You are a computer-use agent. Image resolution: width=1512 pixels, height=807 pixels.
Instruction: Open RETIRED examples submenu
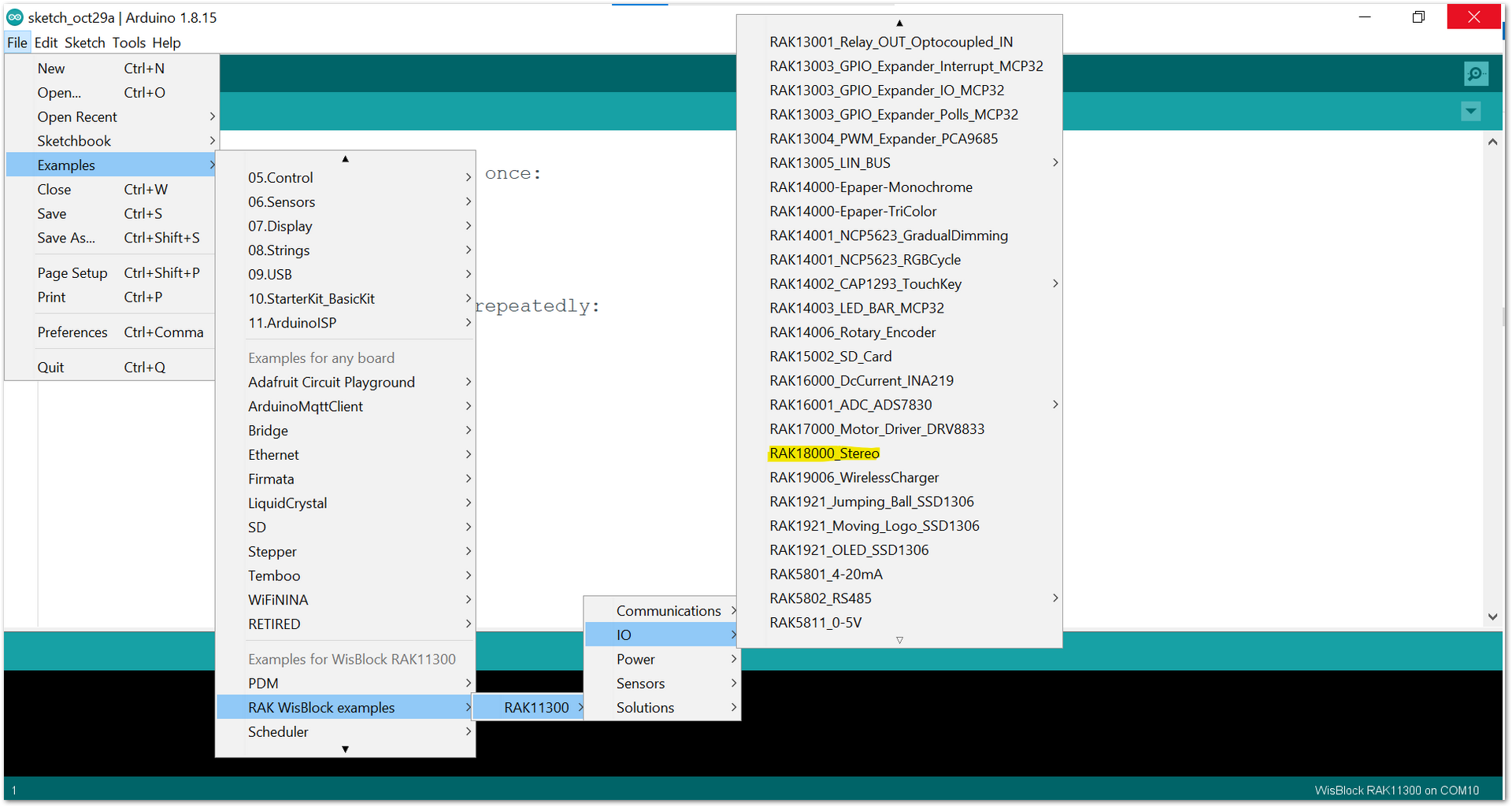[x=346, y=624]
